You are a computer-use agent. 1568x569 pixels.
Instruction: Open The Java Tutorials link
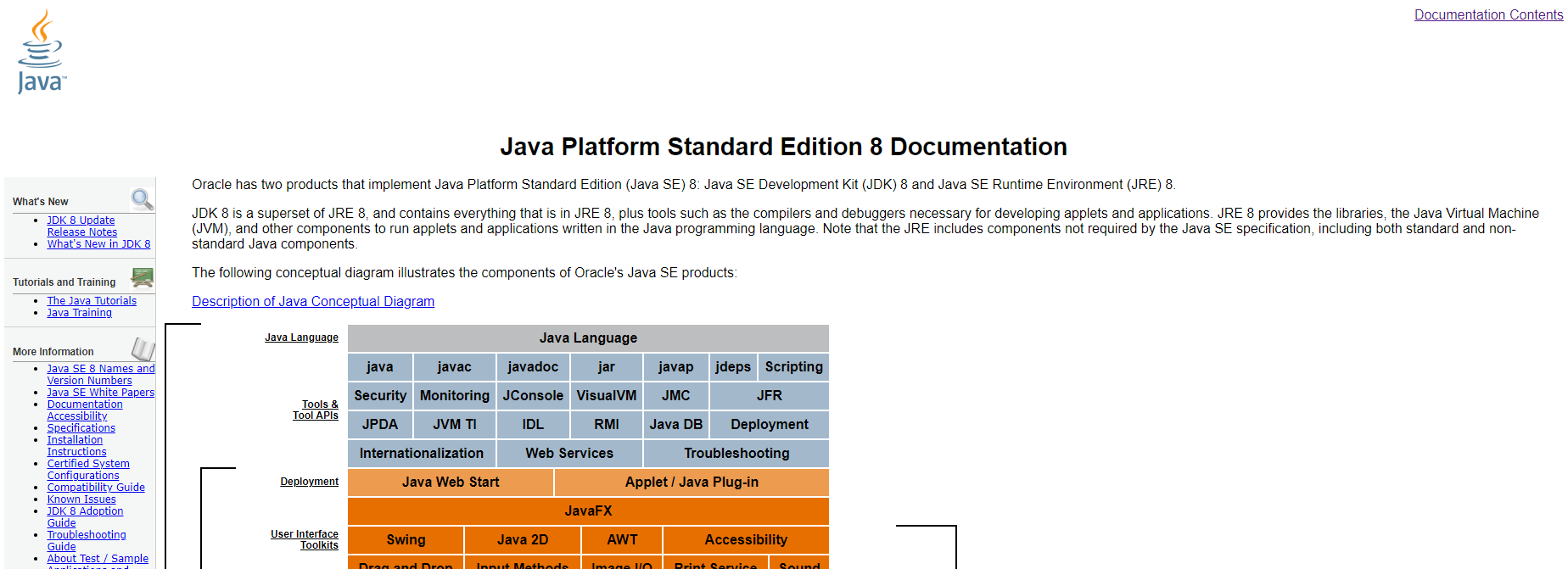point(92,300)
